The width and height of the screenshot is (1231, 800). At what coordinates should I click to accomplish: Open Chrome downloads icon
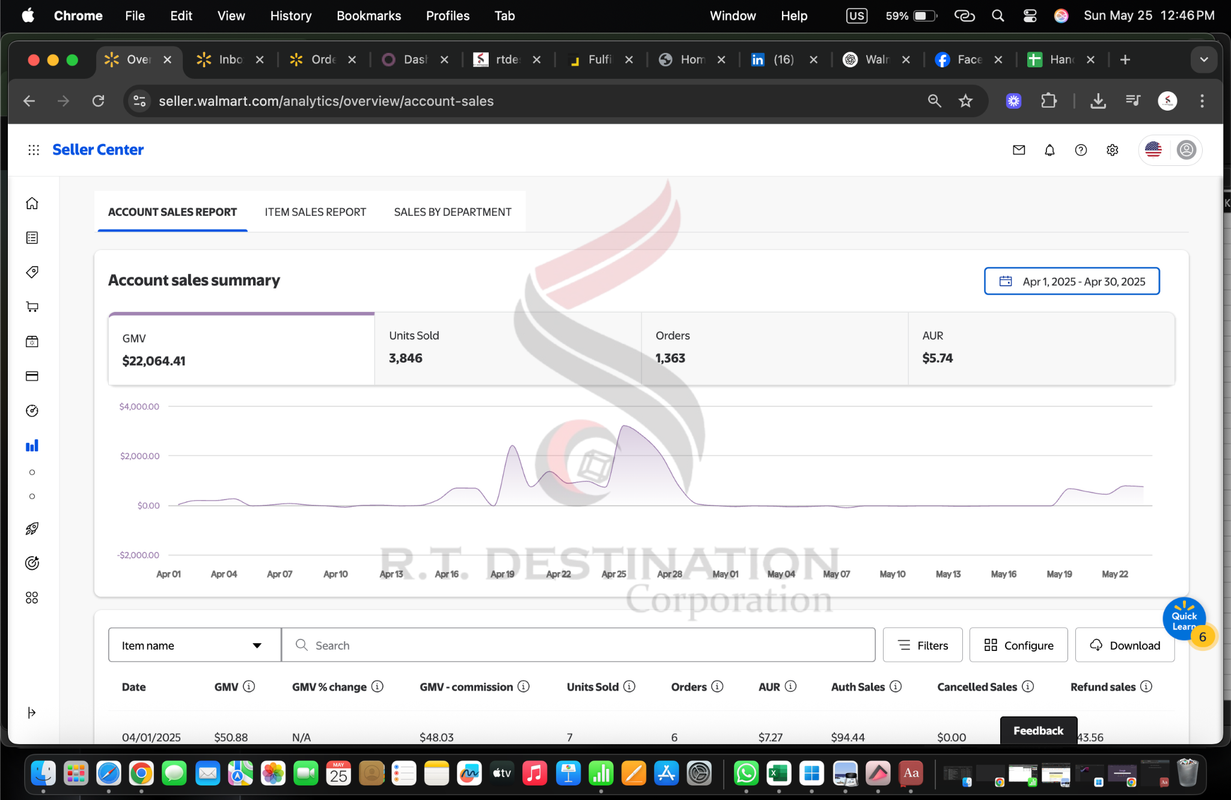pos(1098,101)
